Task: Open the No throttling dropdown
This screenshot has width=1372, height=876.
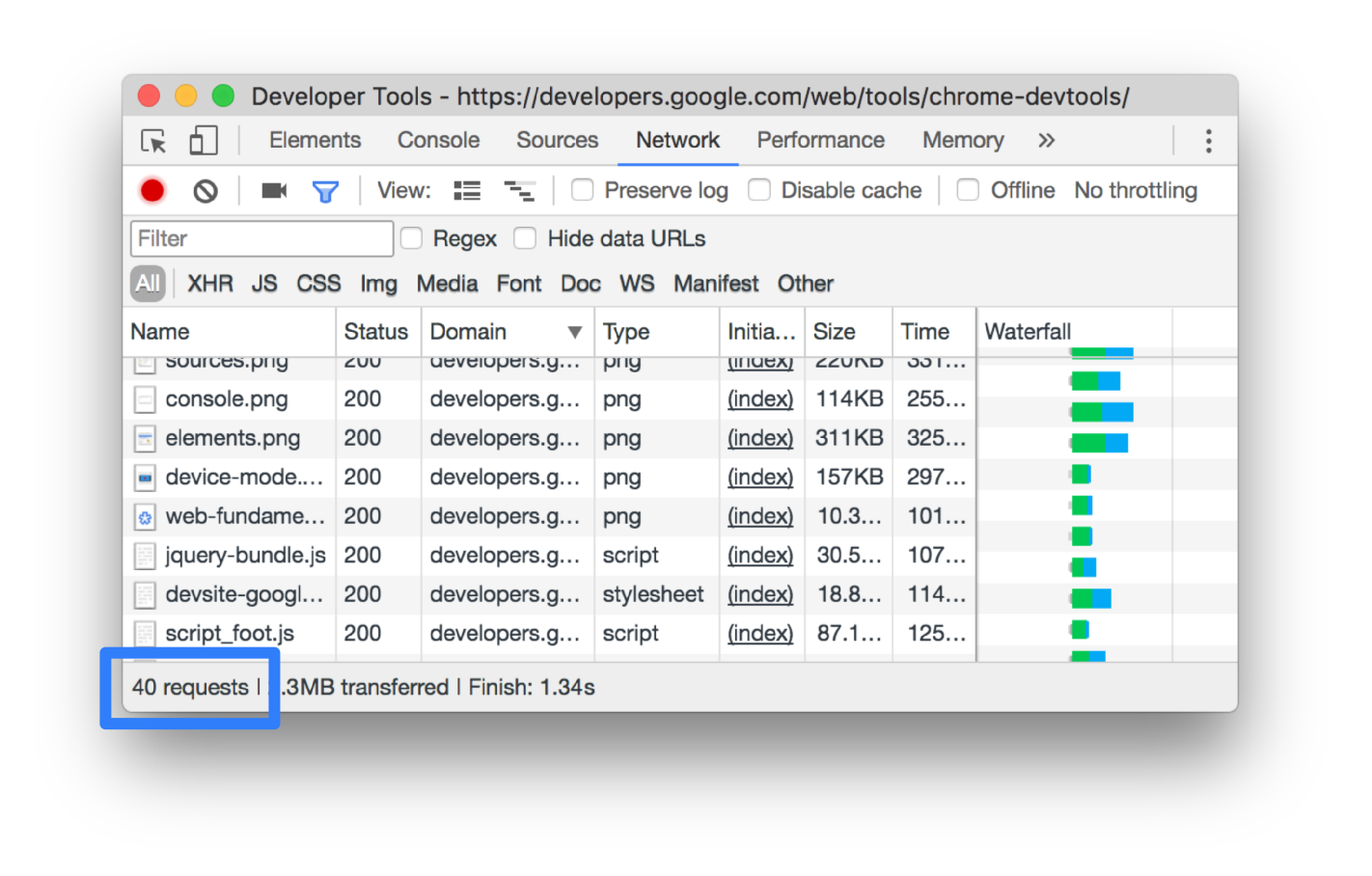Action: 1136,191
